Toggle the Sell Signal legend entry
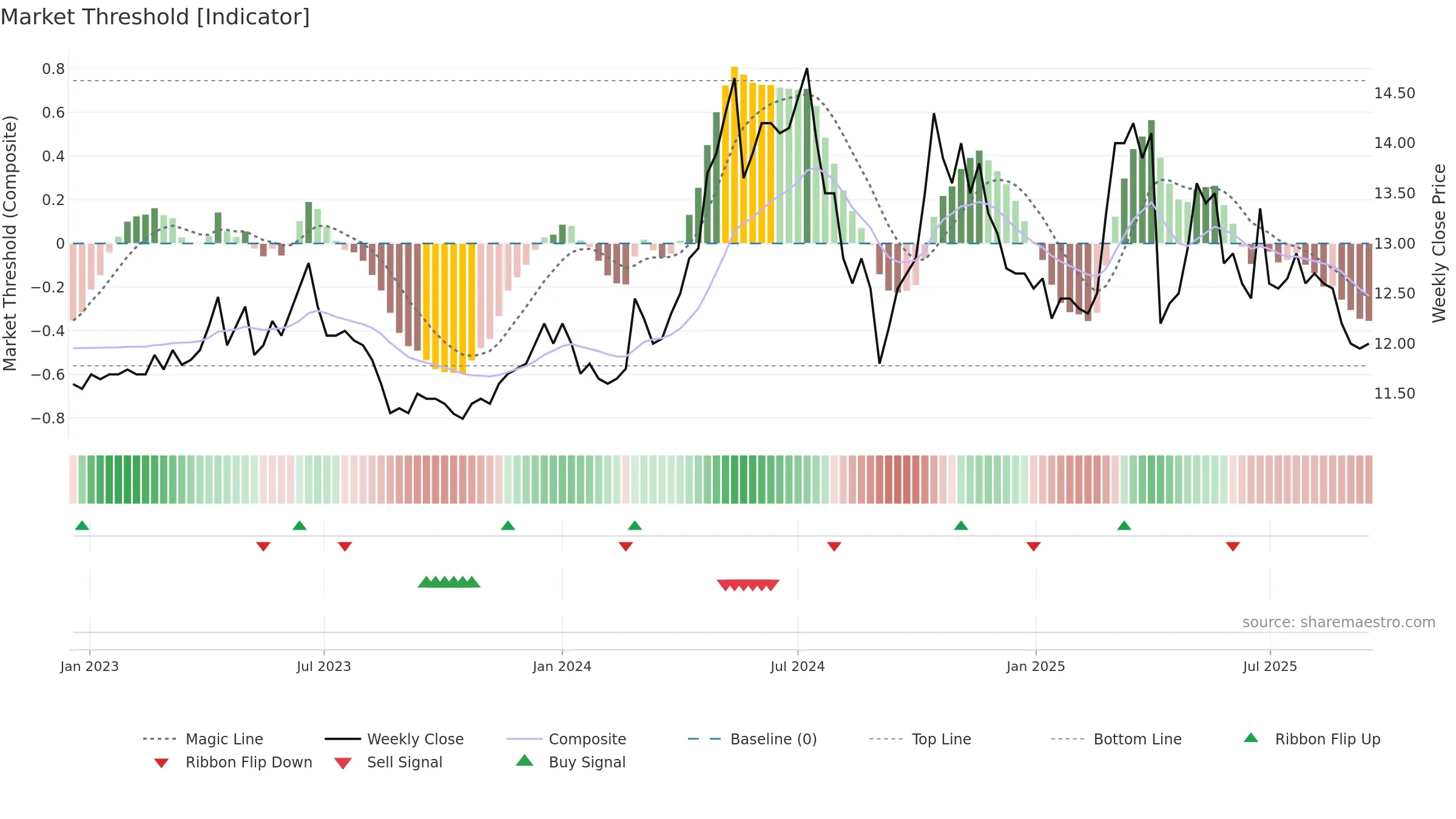Viewport: 1456px width, 819px height. 388,762
